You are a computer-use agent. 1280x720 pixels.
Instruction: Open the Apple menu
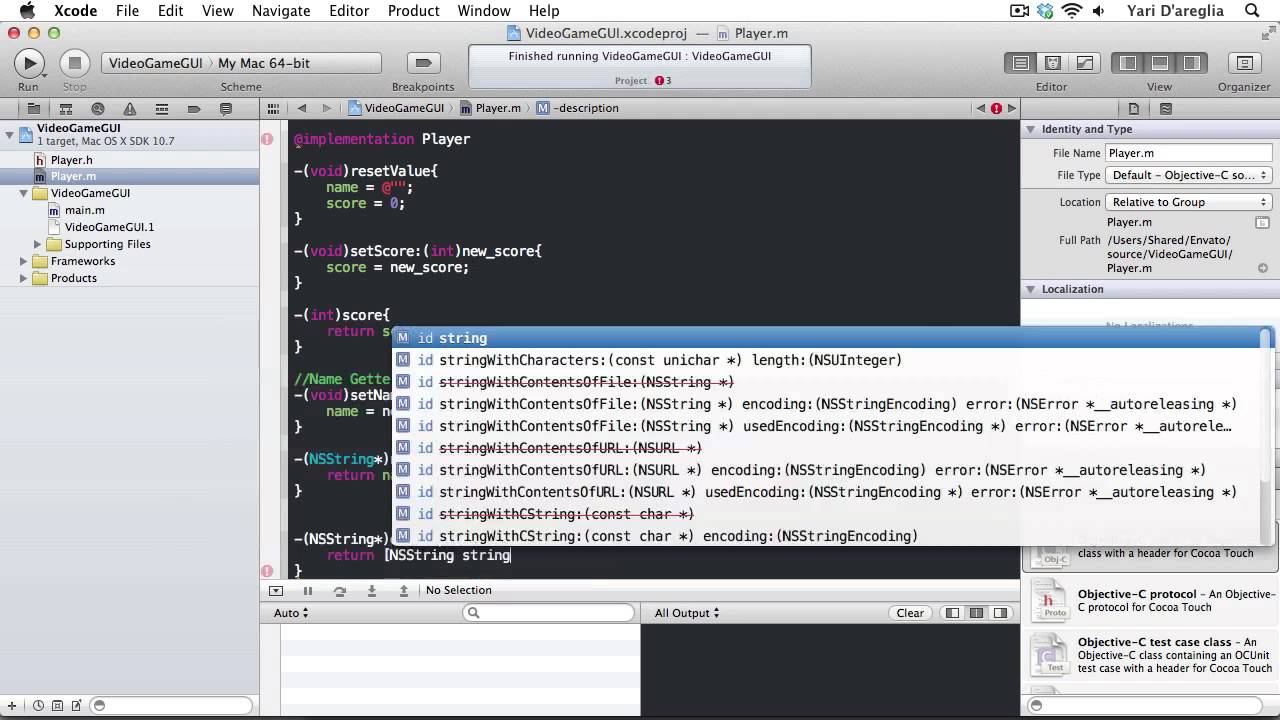pyautogui.click(x=27, y=11)
